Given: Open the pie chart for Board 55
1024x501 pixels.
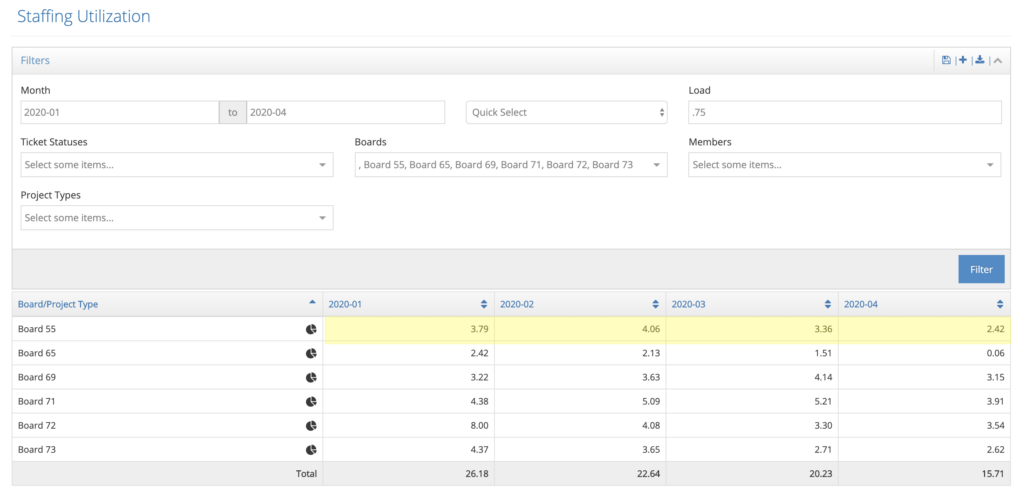Looking at the screenshot, I should tap(311, 329).
